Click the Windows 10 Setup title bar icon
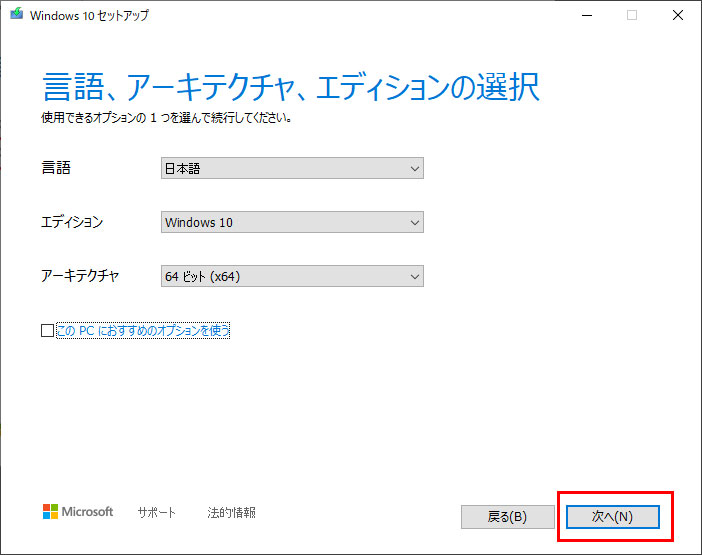This screenshot has width=702, height=555. 17,14
